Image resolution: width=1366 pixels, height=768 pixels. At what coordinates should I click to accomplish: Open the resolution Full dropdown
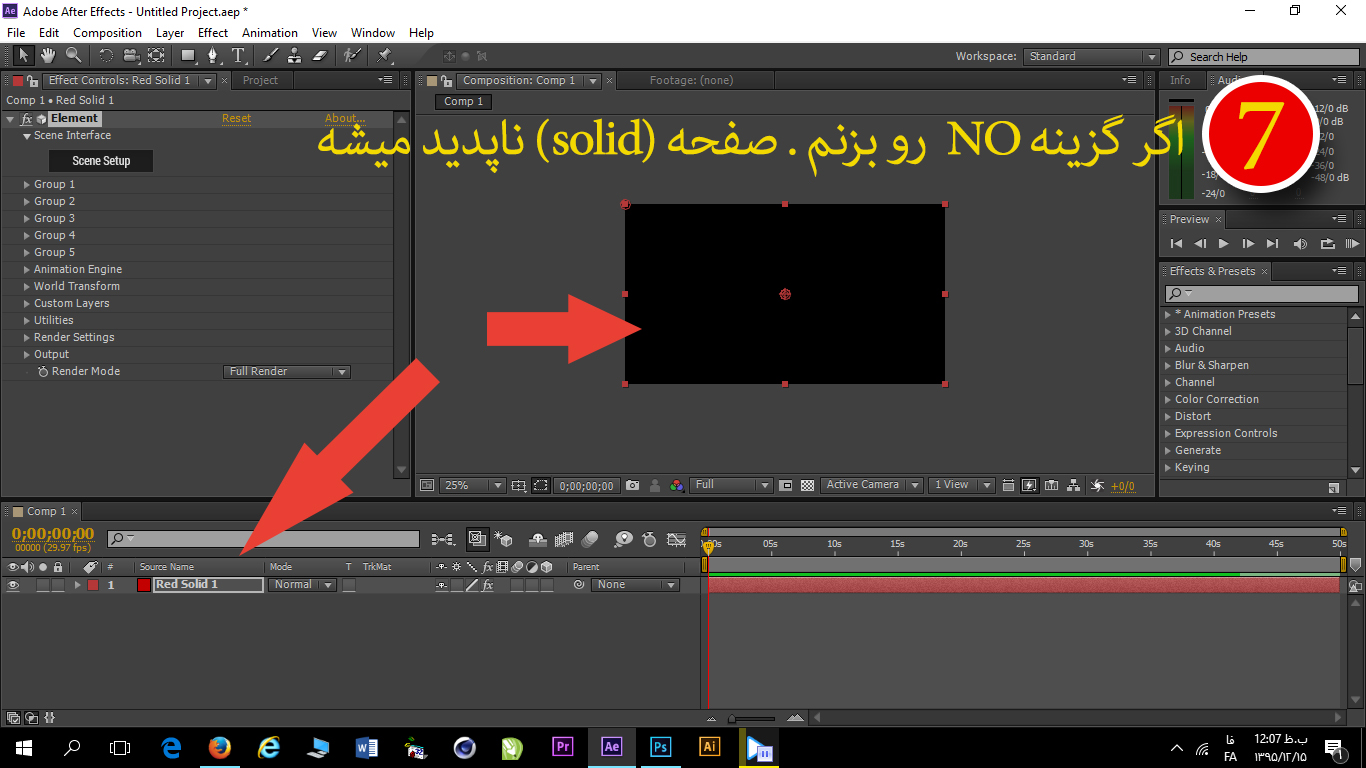732,485
